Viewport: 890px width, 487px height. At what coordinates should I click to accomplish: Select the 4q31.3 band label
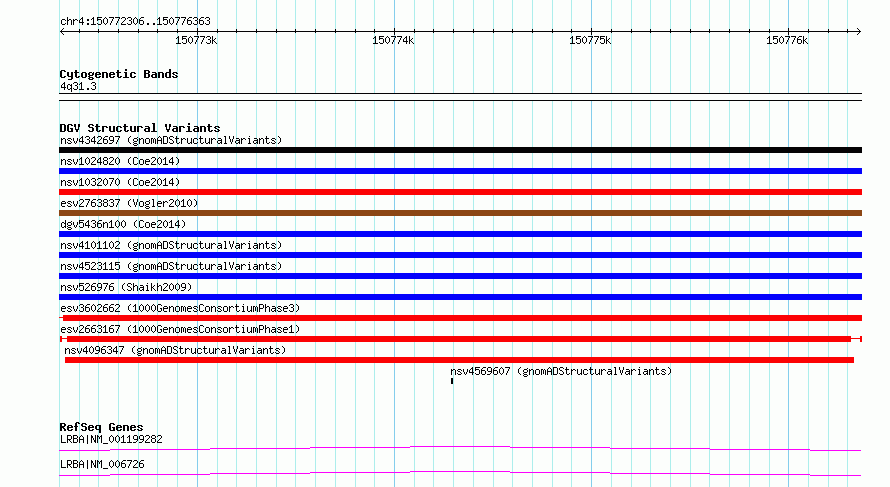[78, 87]
